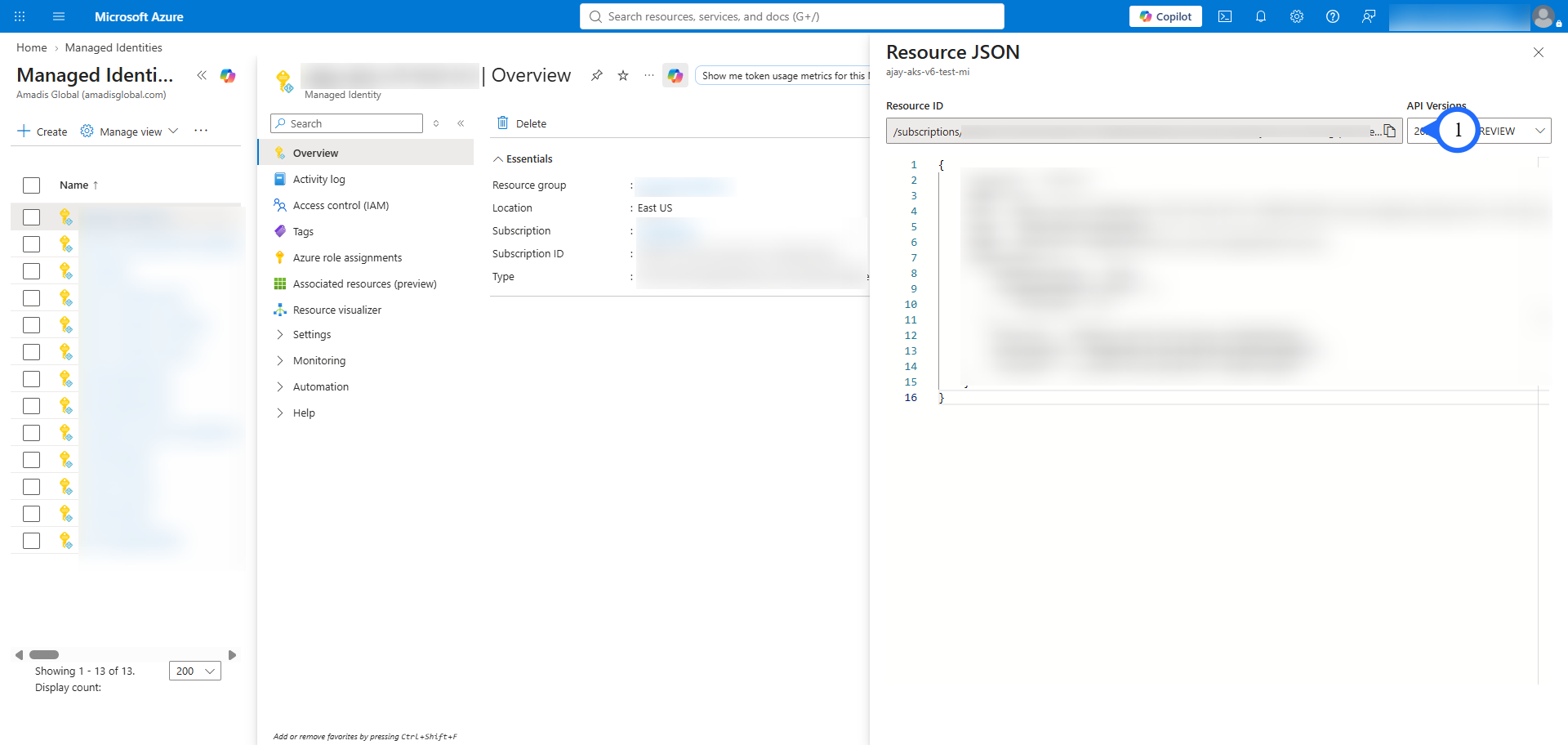Open the Help question mark
1568x745 pixels.
(1333, 16)
